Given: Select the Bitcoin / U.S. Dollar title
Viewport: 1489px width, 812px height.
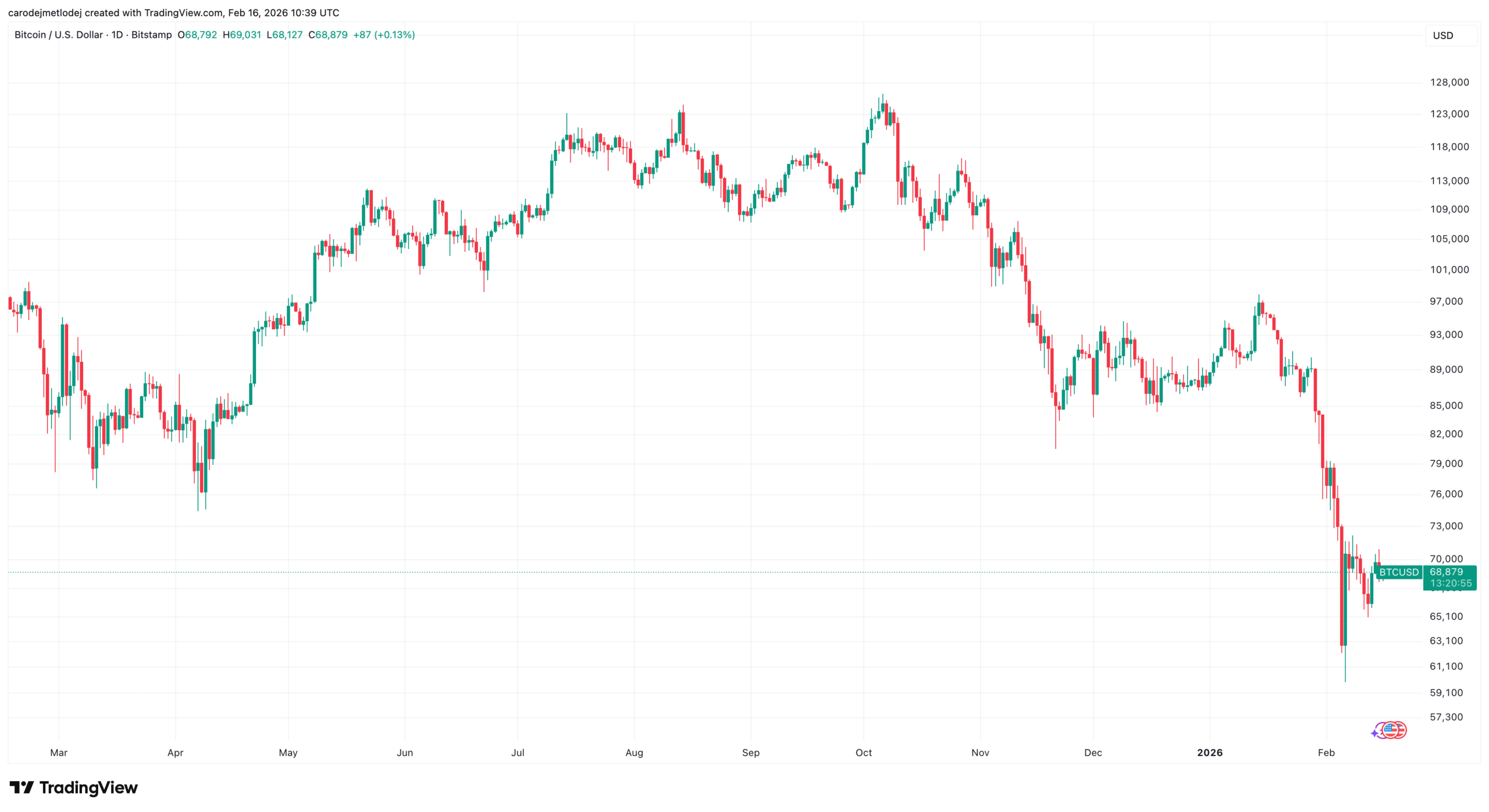Looking at the screenshot, I should (58, 35).
